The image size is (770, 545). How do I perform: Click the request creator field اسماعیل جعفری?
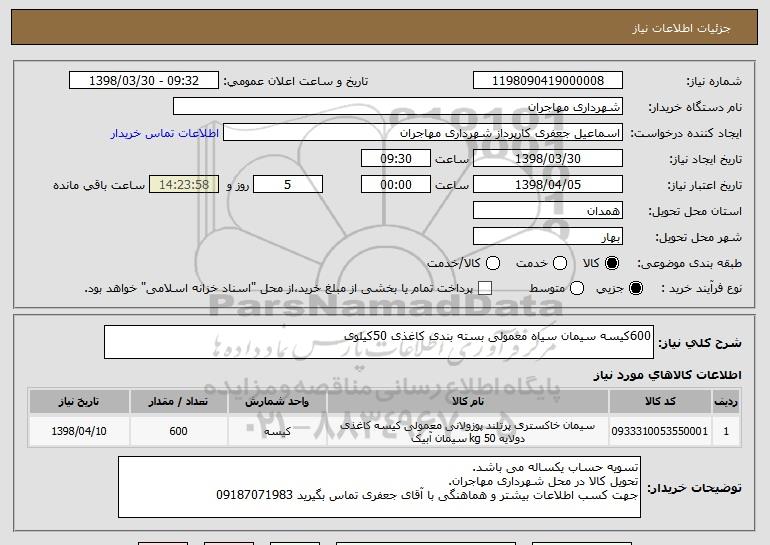tap(423, 133)
